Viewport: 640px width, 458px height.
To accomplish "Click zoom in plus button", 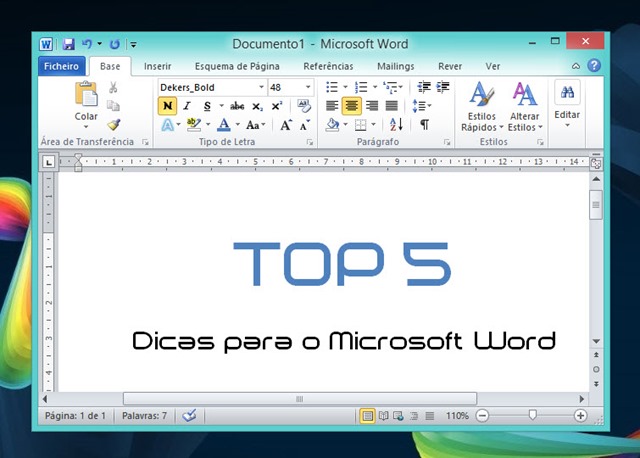I will (580, 416).
